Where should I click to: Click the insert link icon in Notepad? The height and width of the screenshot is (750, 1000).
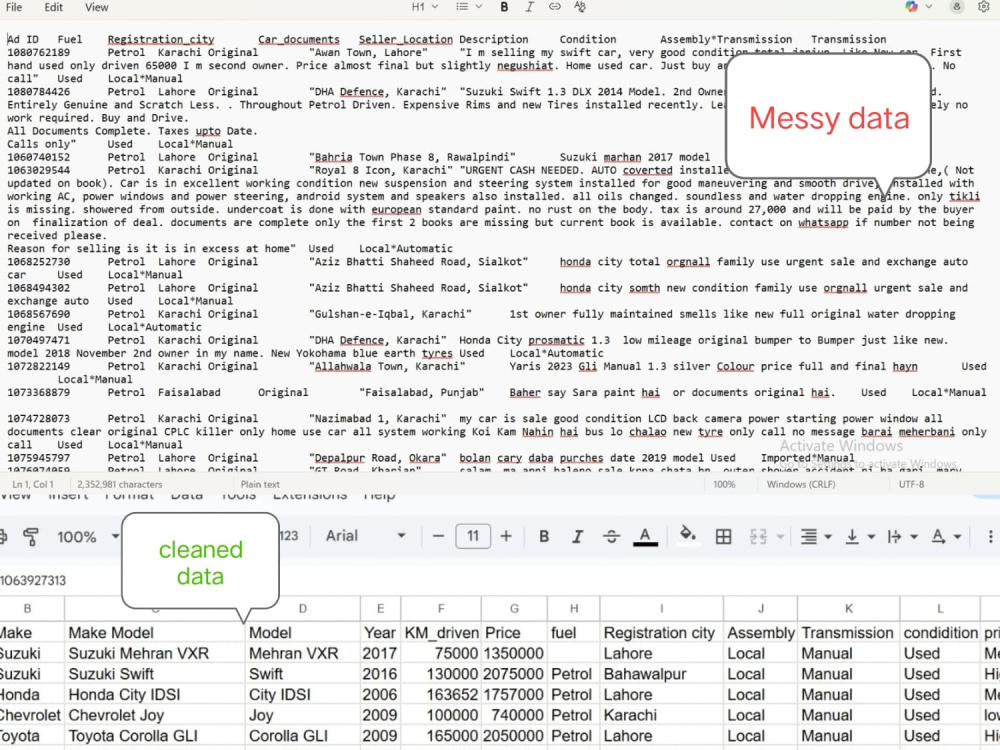click(x=555, y=7)
